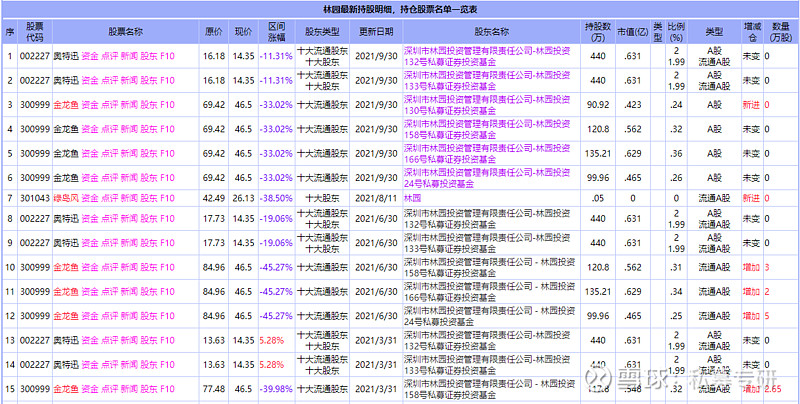Open 新闻 link in row 11
800x404 pixels.
(x=129, y=292)
